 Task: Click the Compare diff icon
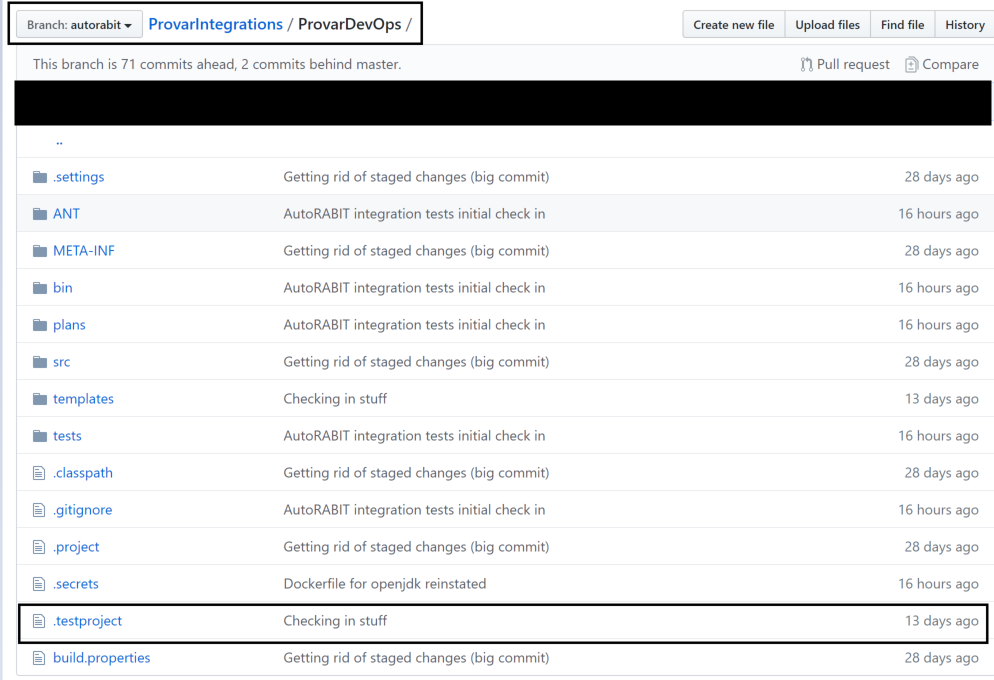point(911,65)
